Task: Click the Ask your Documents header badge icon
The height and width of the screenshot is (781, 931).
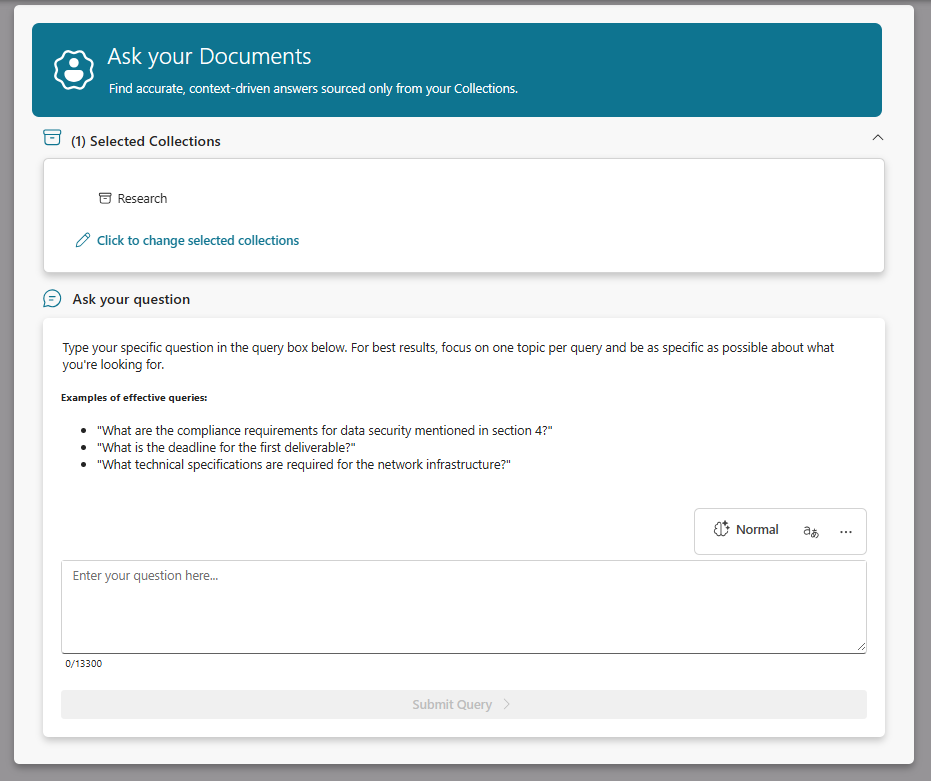Action: pyautogui.click(x=73, y=69)
